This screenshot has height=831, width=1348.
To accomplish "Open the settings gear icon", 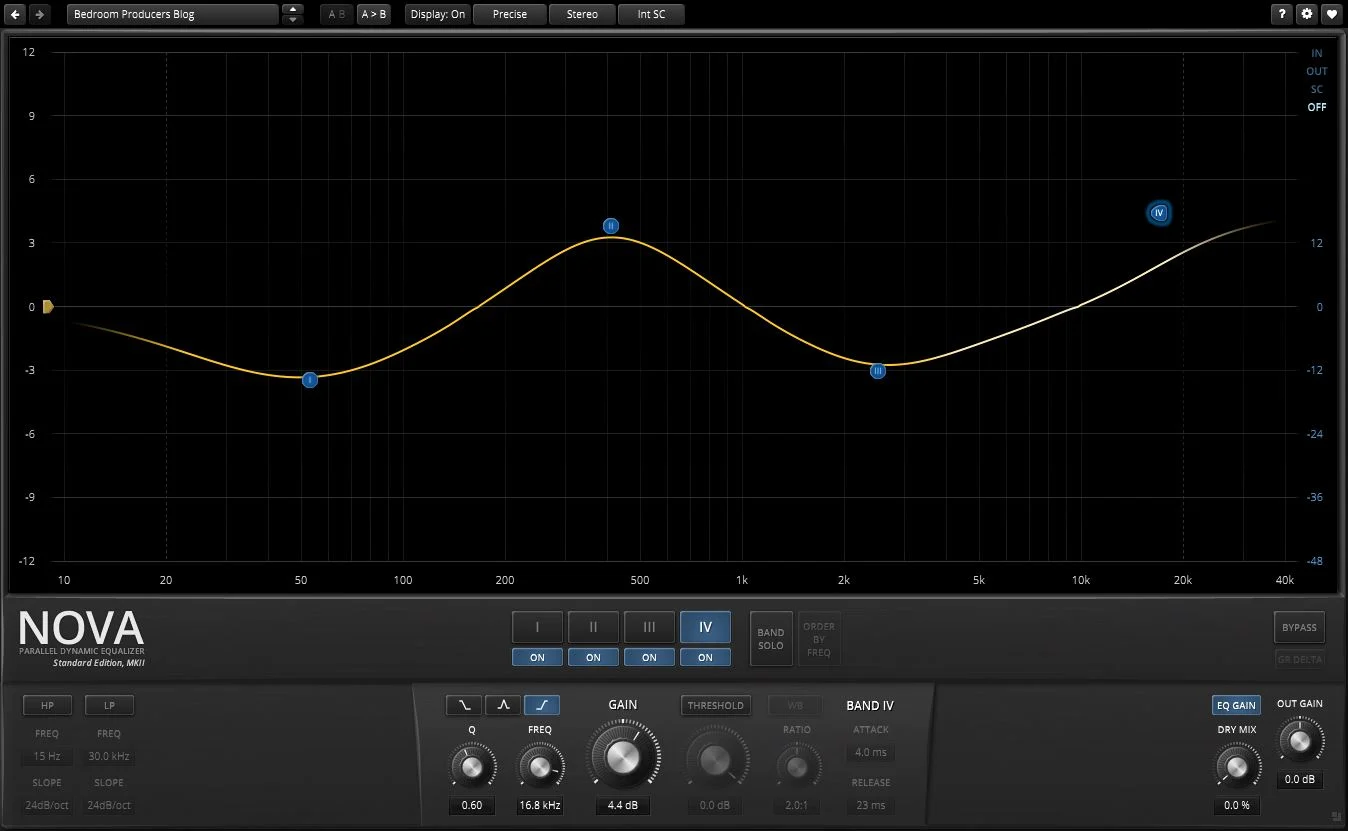I will 1306,14.
